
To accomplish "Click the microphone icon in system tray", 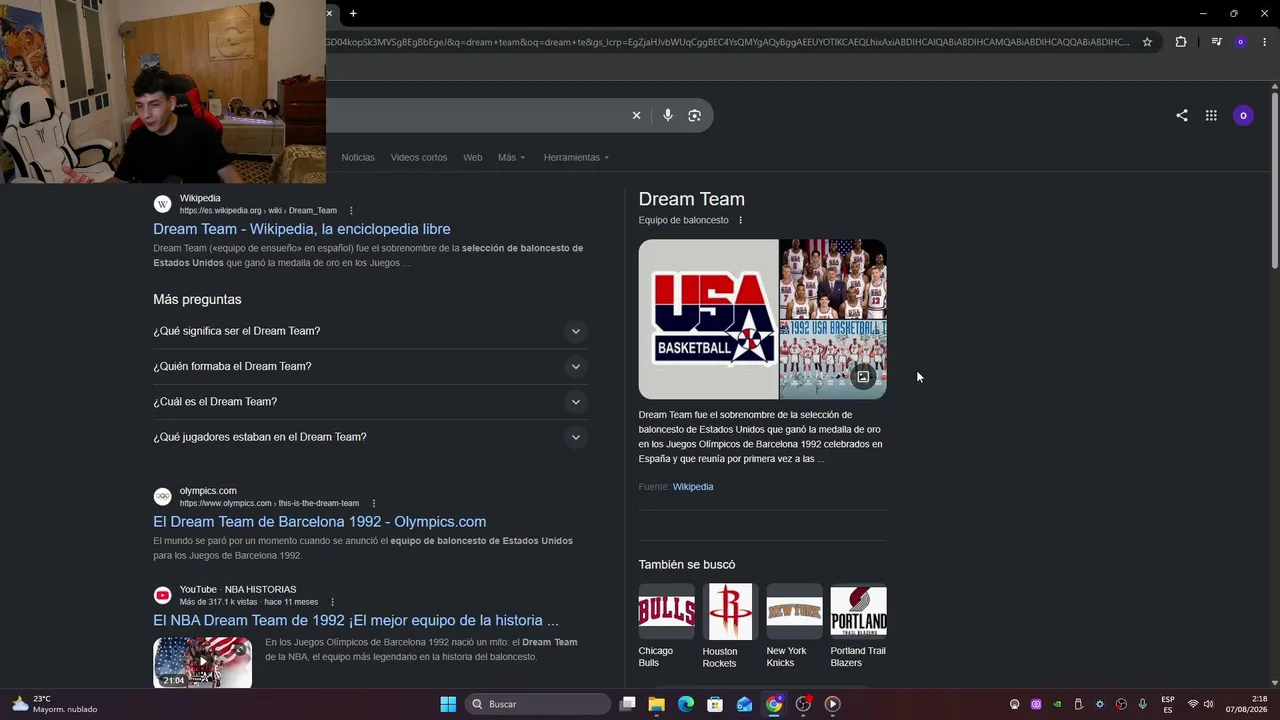I will click(x=1142, y=704).
